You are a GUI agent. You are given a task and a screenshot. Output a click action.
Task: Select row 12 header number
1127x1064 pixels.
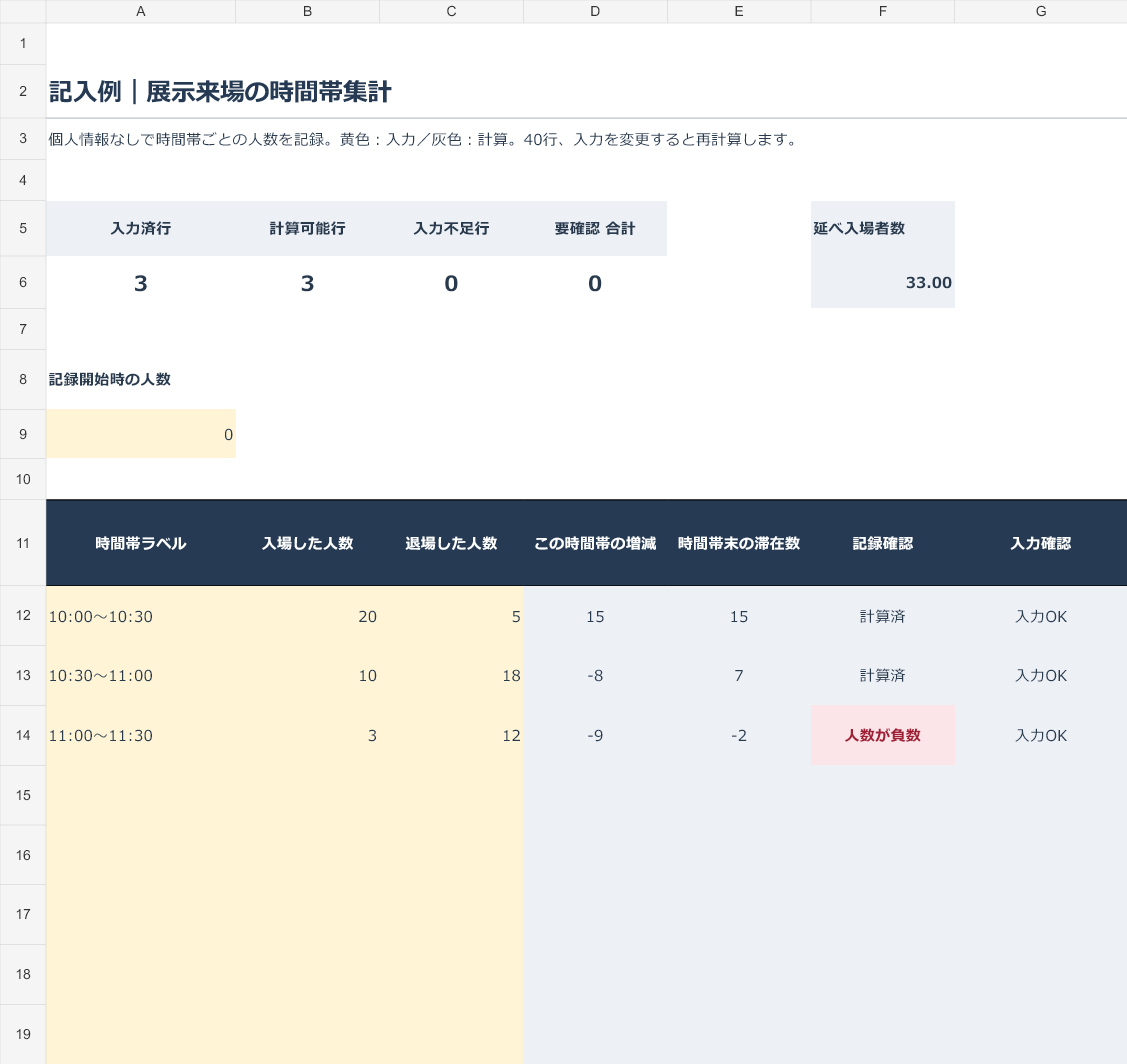pyautogui.click(x=23, y=615)
